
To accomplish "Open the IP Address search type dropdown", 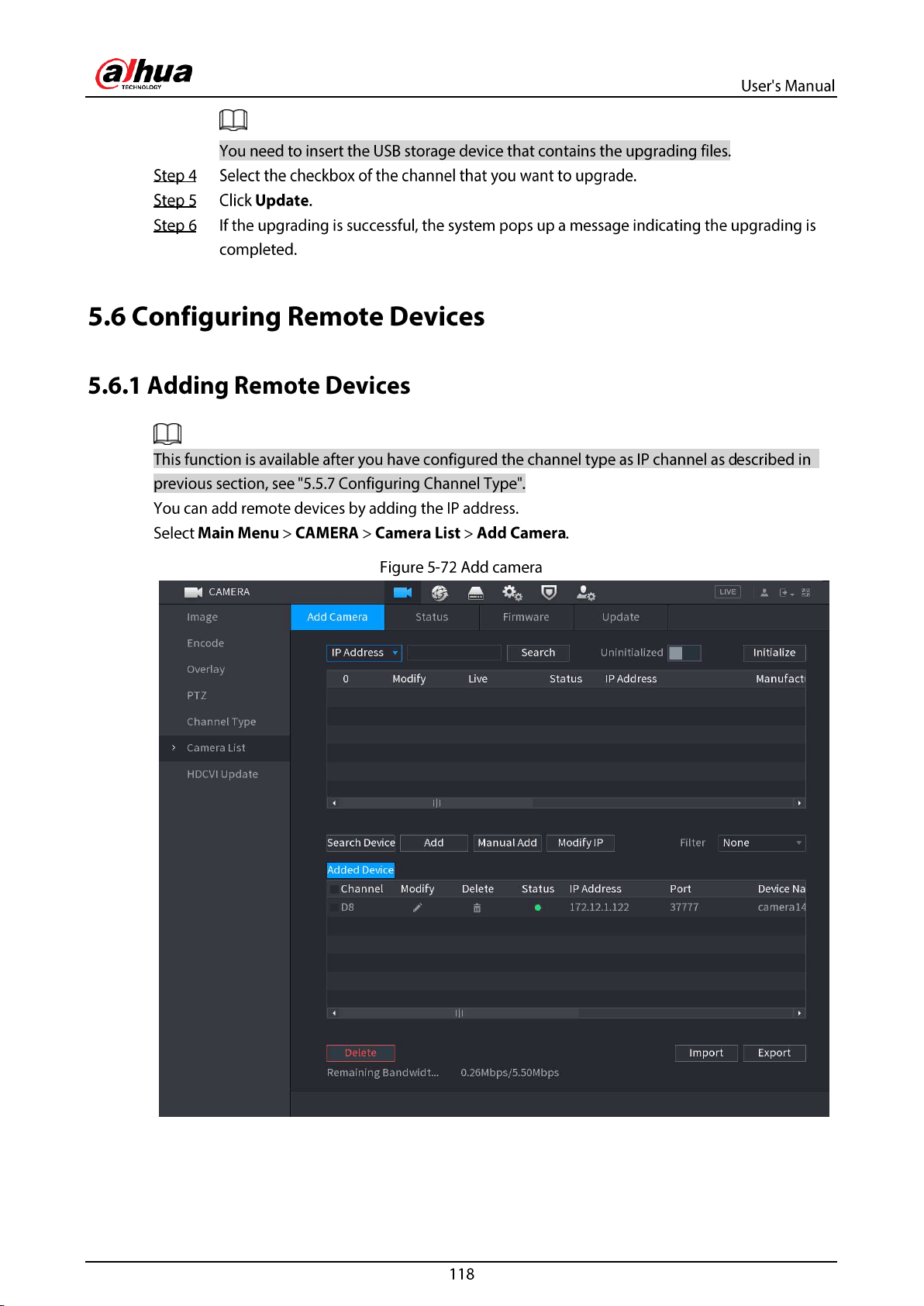I will (x=364, y=653).
